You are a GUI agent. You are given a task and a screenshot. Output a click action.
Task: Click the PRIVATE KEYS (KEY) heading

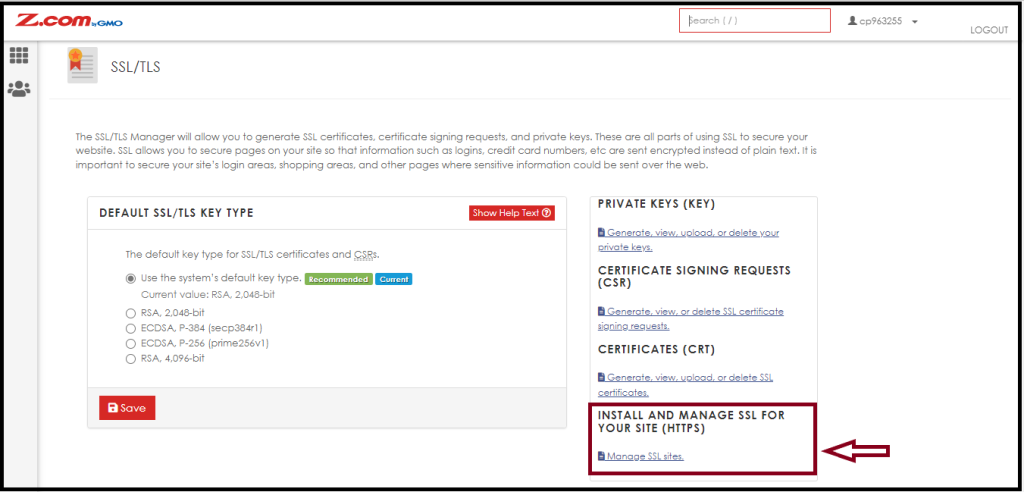click(x=656, y=205)
